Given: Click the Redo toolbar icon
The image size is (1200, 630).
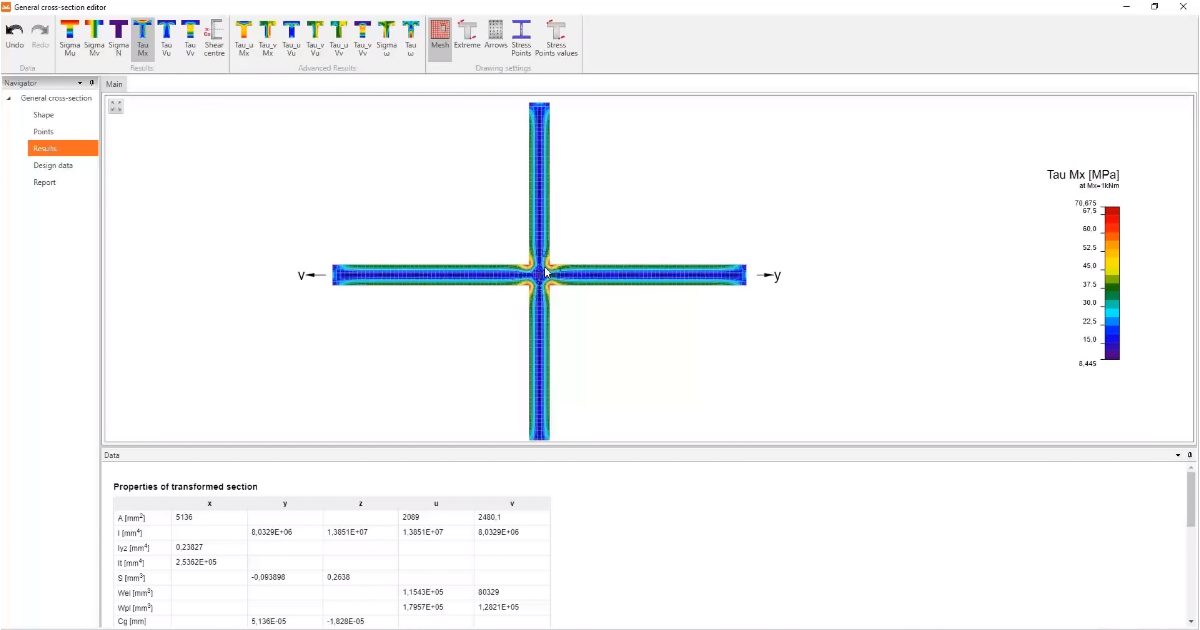Looking at the screenshot, I should tap(40, 35).
